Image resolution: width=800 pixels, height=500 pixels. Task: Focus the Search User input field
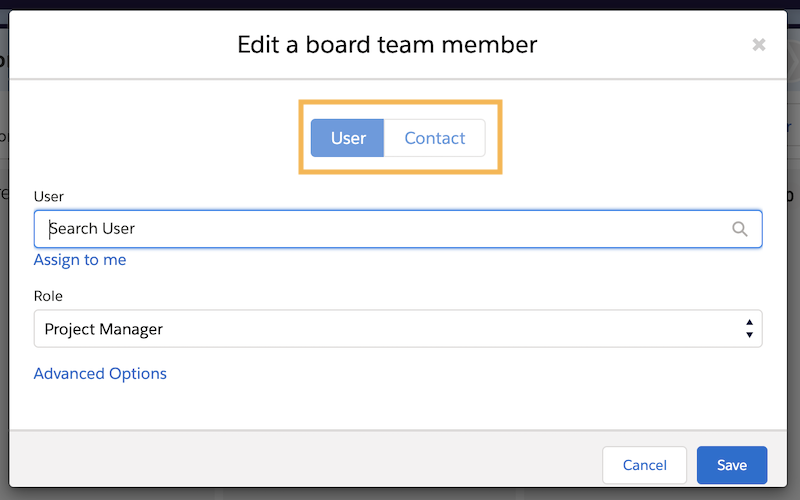click(398, 229)
